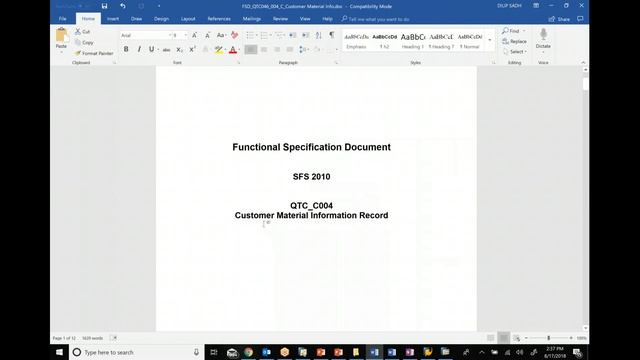Expand the Styles gallery
This screenshot has height=360, width=640.
pyautogui.click(x=490, y=40)
